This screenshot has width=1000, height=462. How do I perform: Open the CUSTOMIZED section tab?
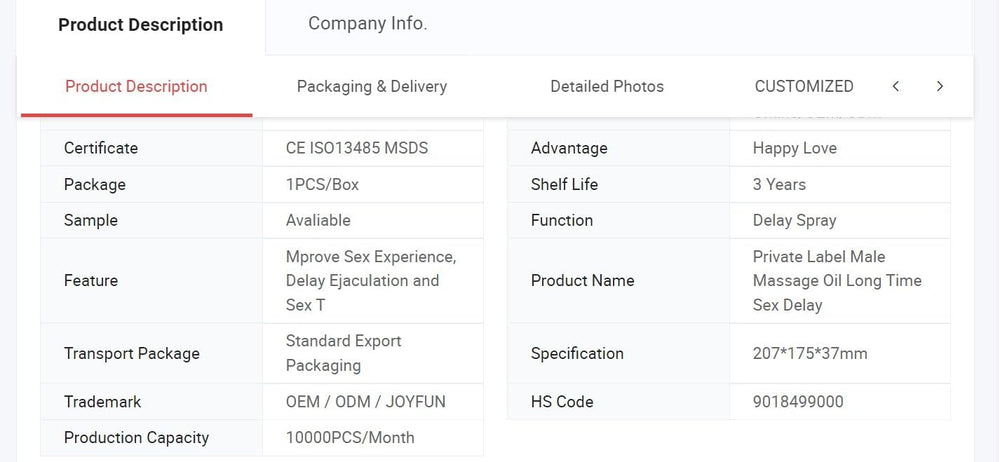[x=804, y=86]
